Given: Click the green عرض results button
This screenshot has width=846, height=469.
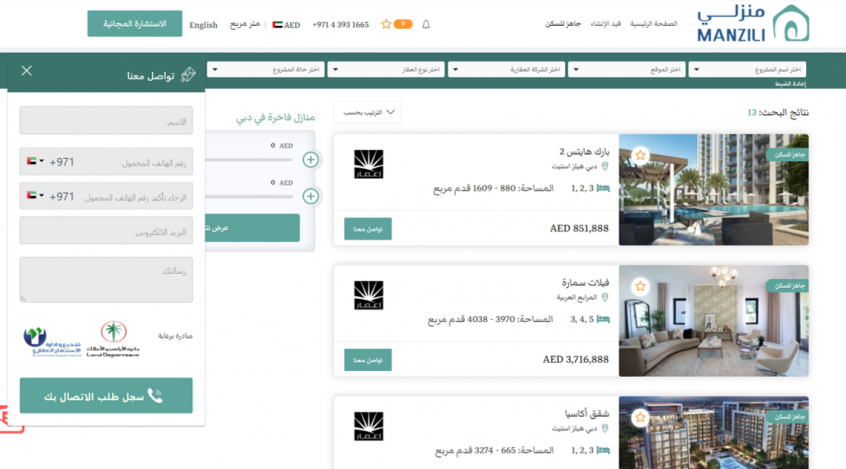Looking at the screenshot, I should click(x=253, y=228).
